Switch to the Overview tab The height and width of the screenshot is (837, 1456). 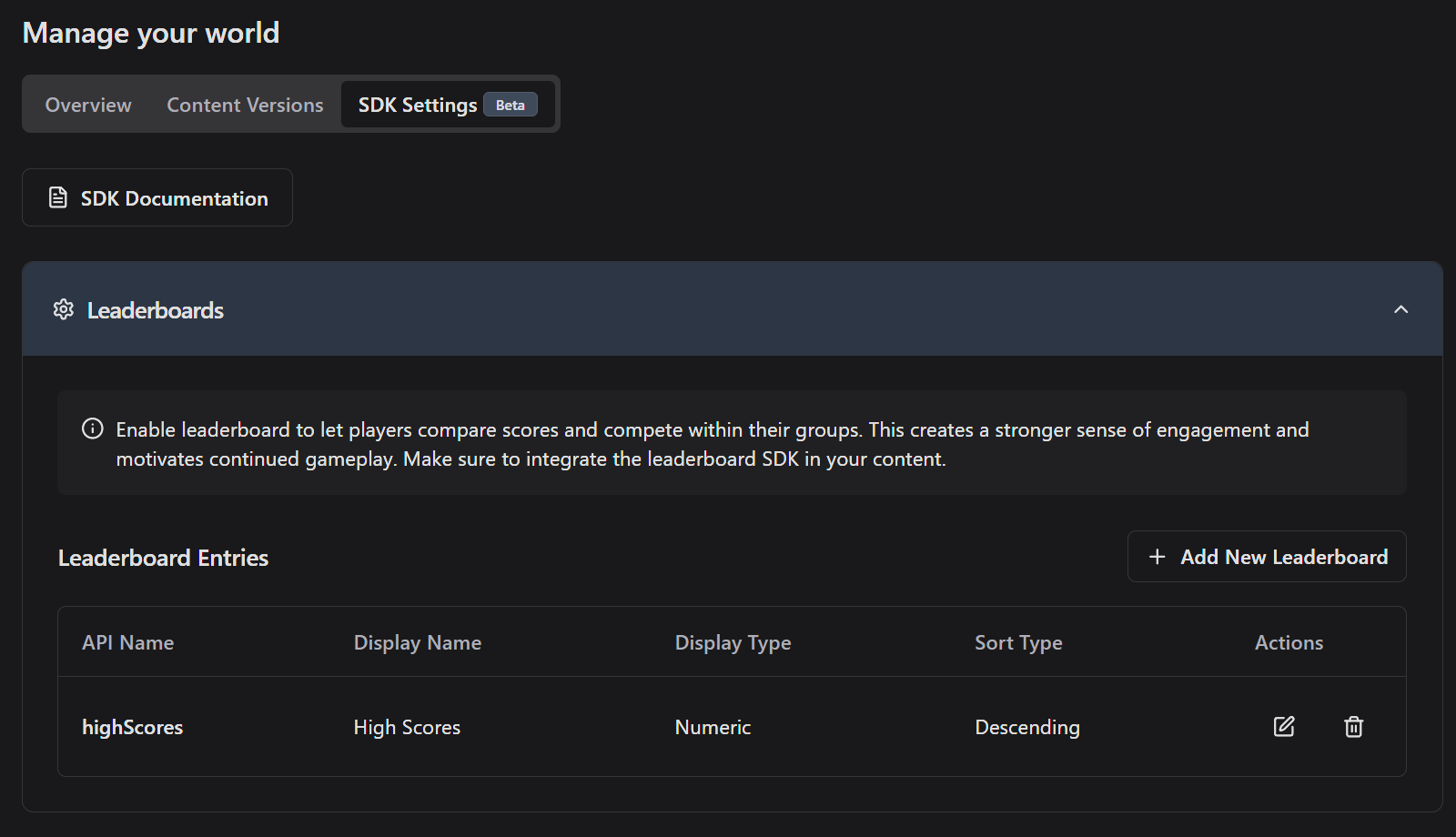88,105
